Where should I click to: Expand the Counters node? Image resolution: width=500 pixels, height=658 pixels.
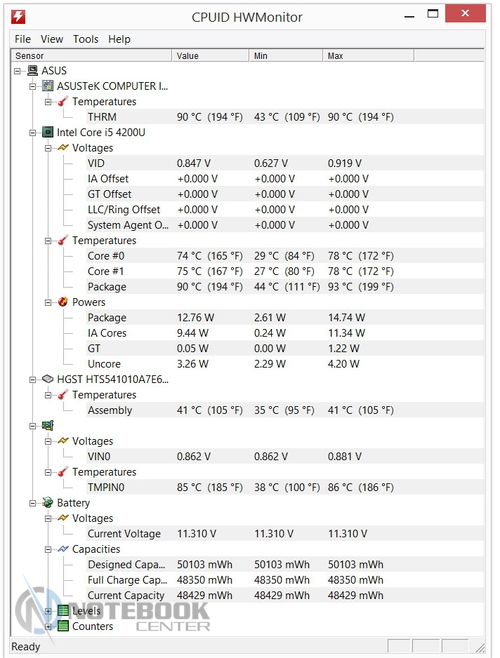48,627
